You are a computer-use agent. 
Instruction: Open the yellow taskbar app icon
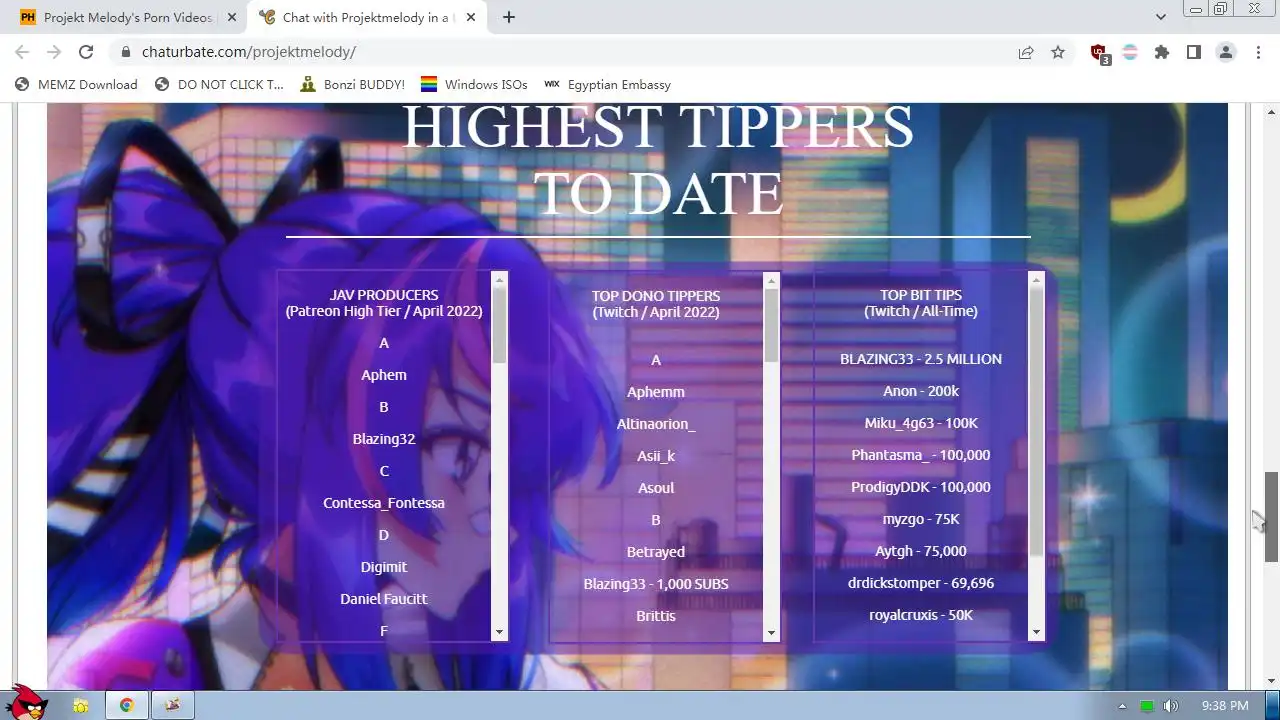coord(81,705)
